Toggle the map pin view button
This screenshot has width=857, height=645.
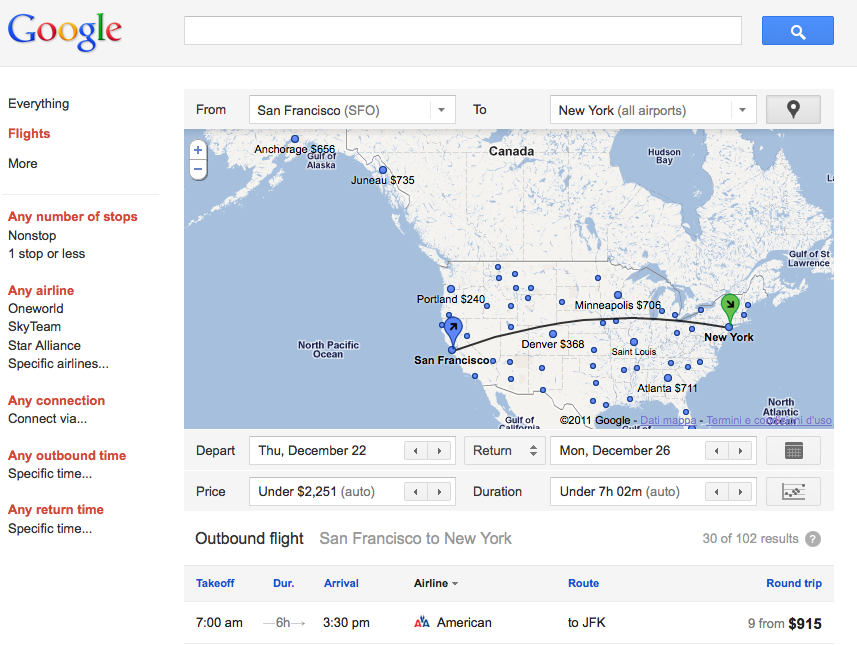[x=793, y=110]
